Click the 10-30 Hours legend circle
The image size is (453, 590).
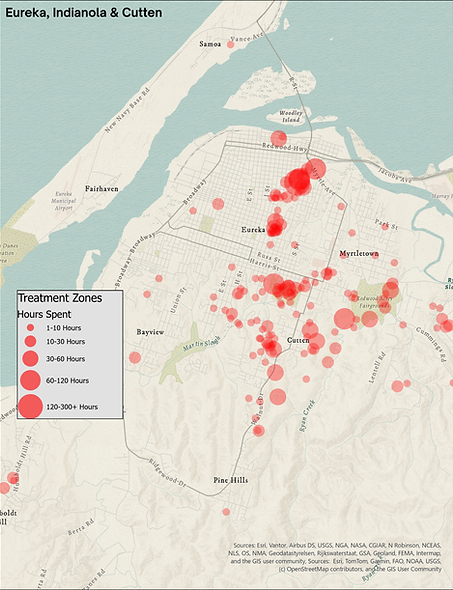30,342
